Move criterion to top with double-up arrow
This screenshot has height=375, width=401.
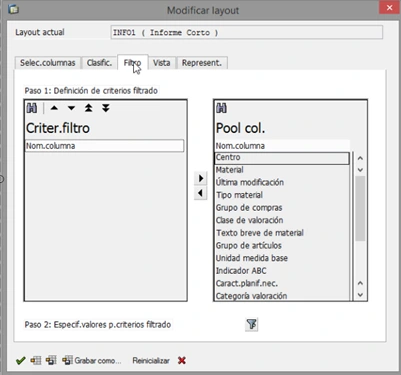89,108
